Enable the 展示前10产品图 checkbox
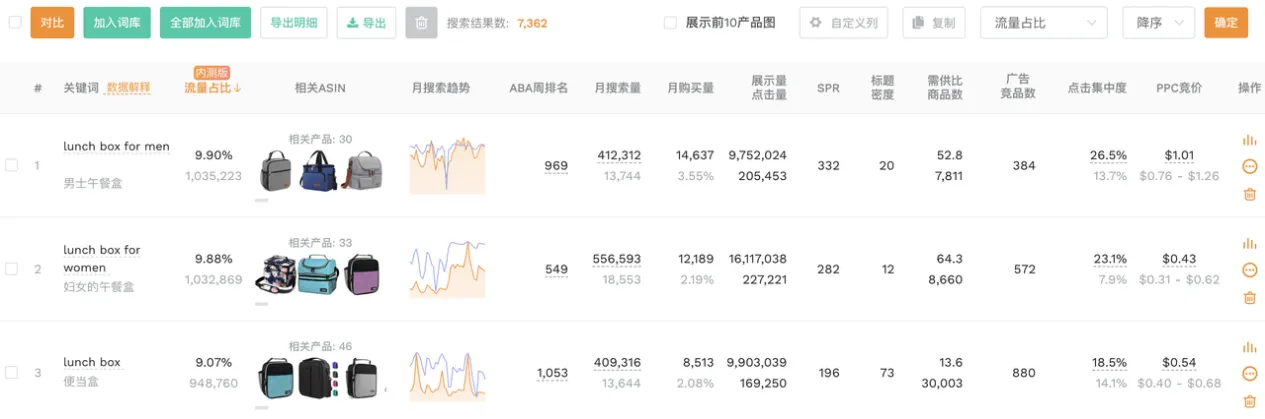Image resolution: width=1265 pixels, height=419 pixels. [670, 22]
